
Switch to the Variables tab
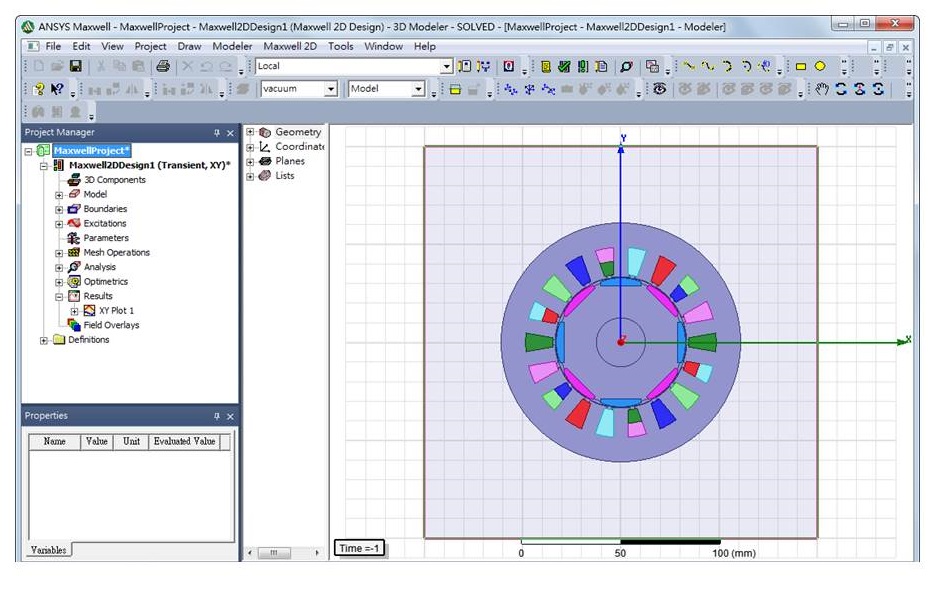tap(49, 550)
